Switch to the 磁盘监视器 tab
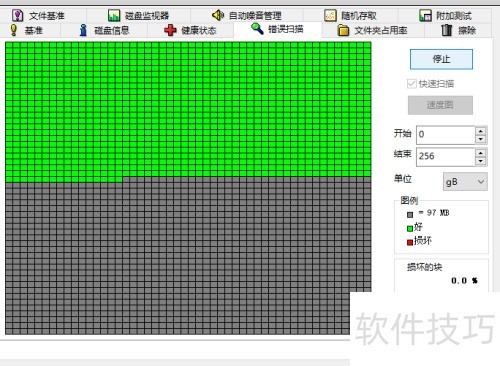The image size is (500, 366). click(x=138, y=15)
